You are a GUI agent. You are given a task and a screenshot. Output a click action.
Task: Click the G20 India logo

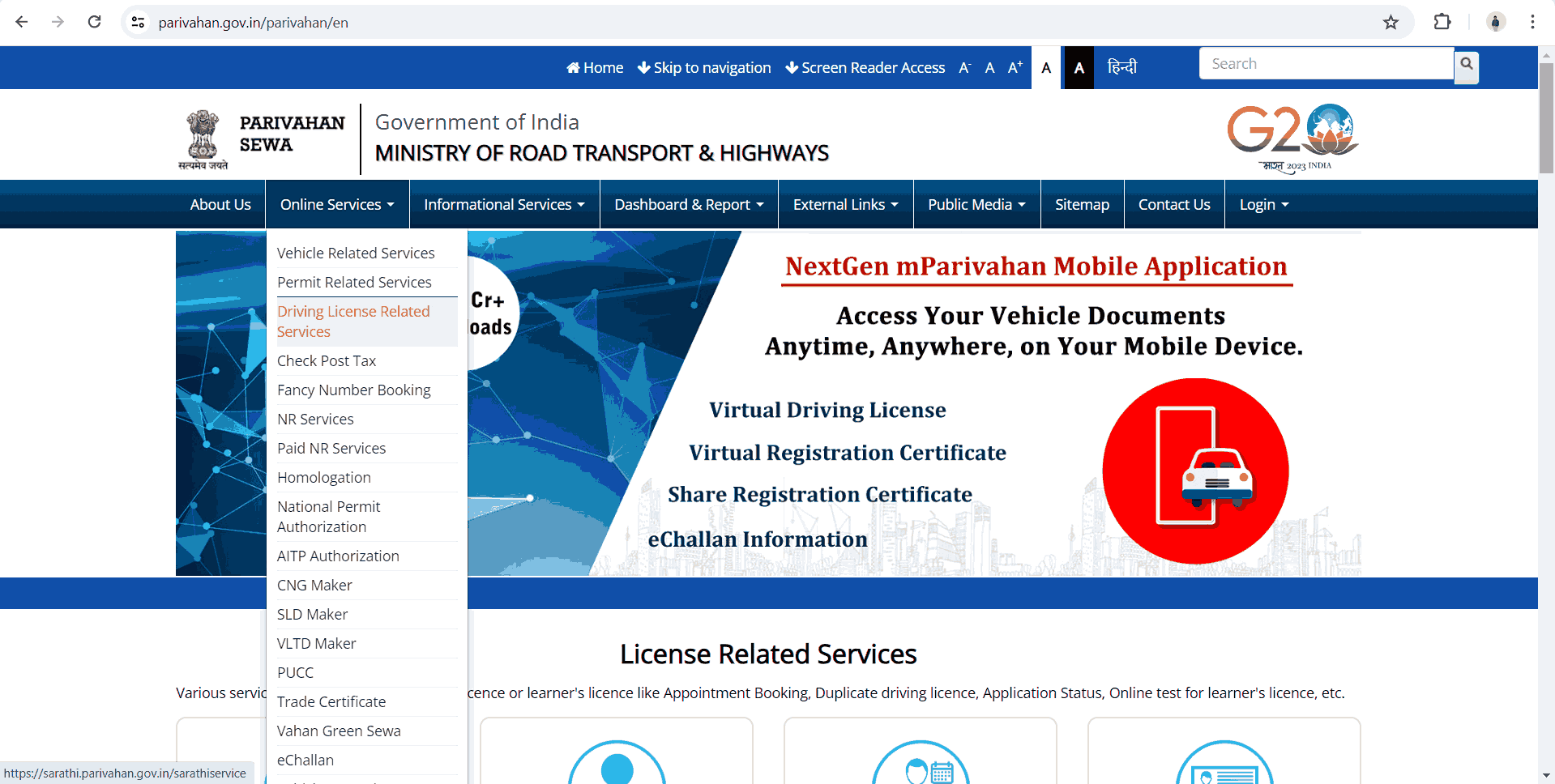1293,138
